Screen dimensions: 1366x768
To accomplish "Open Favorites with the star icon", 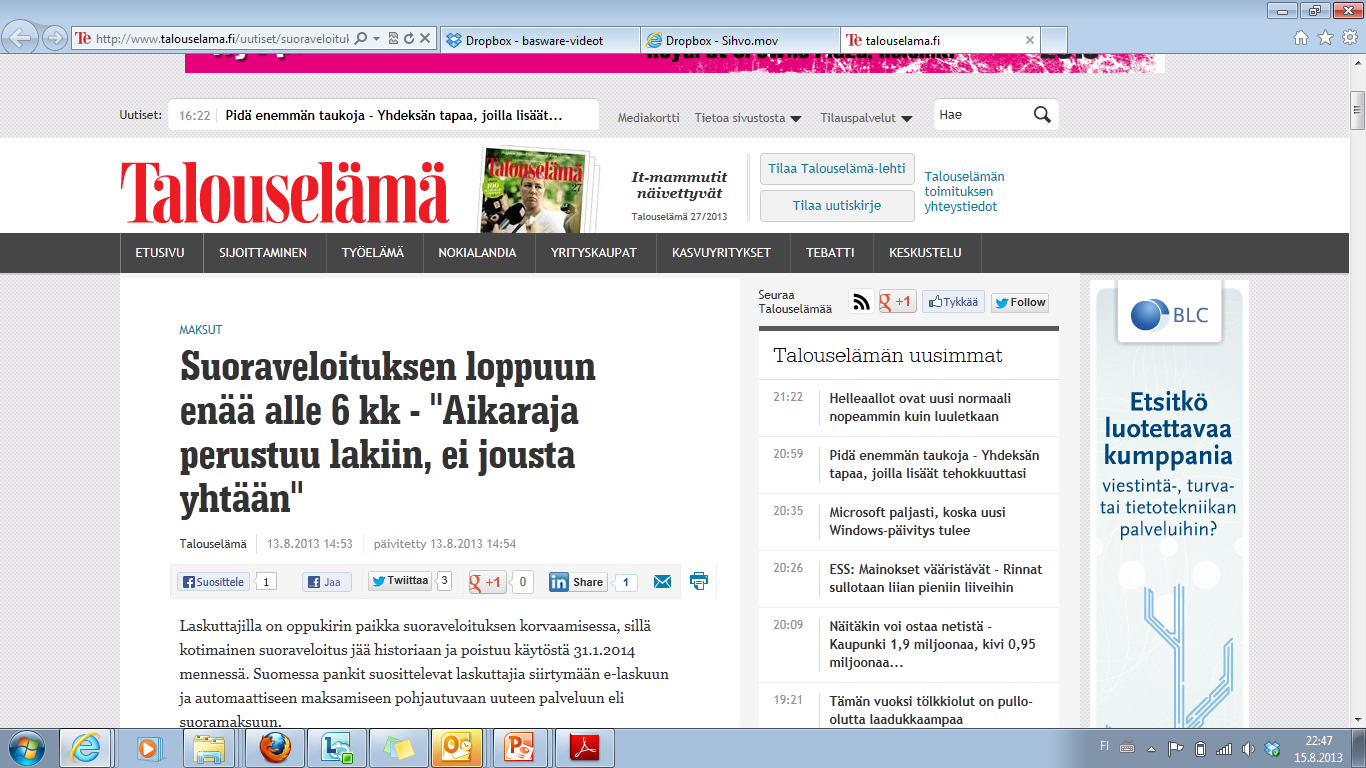I will pos(1325,38).
